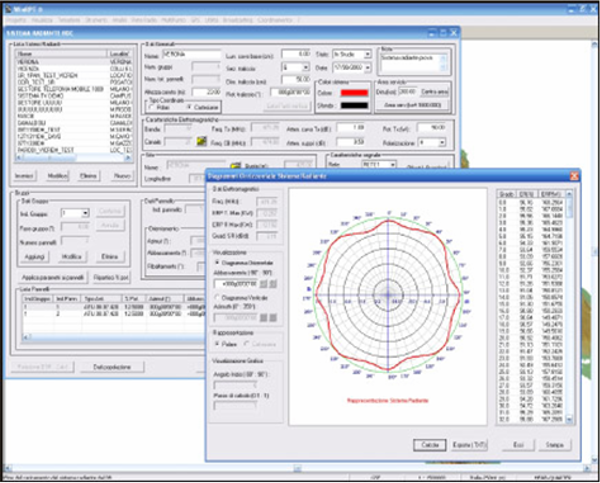
Task: Click second small icon beside Abbassamento value field
Action: point(273,284)
